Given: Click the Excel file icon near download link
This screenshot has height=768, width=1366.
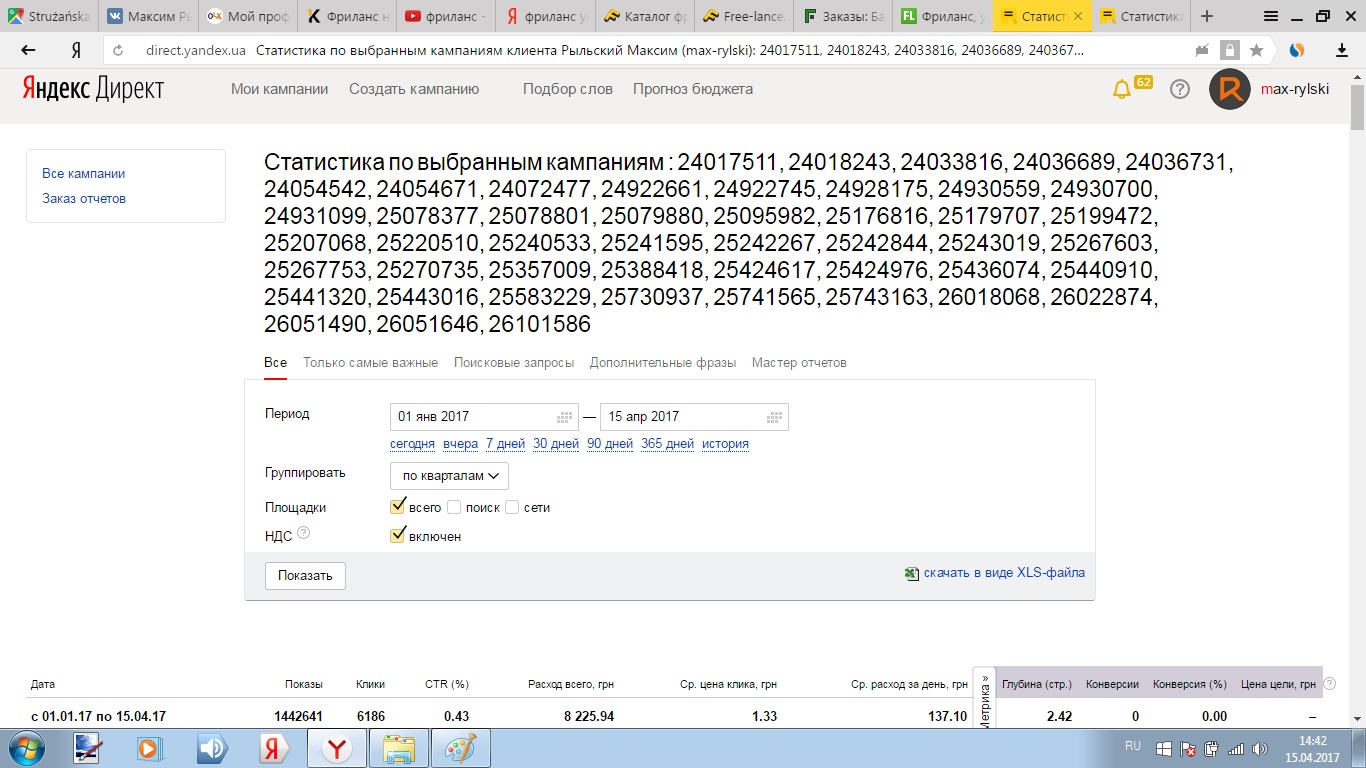Looking at the screenshot, I should [x=911, y=574].
